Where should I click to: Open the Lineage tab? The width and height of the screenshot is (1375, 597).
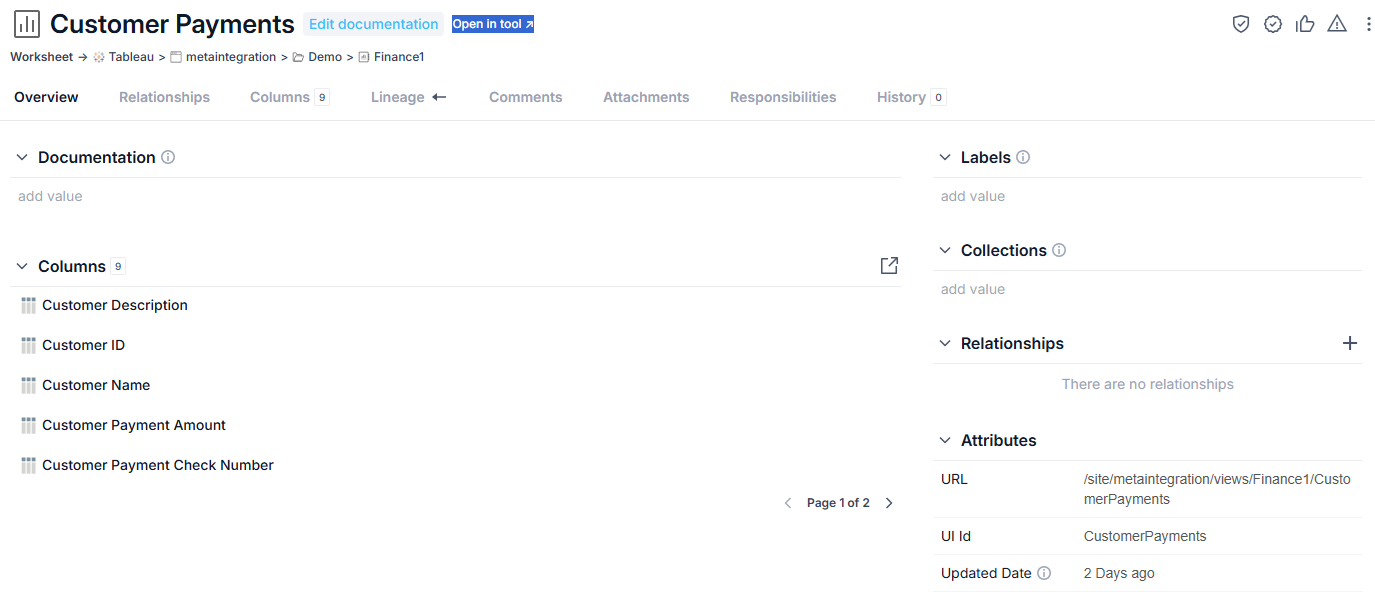(x=409, y=97)
